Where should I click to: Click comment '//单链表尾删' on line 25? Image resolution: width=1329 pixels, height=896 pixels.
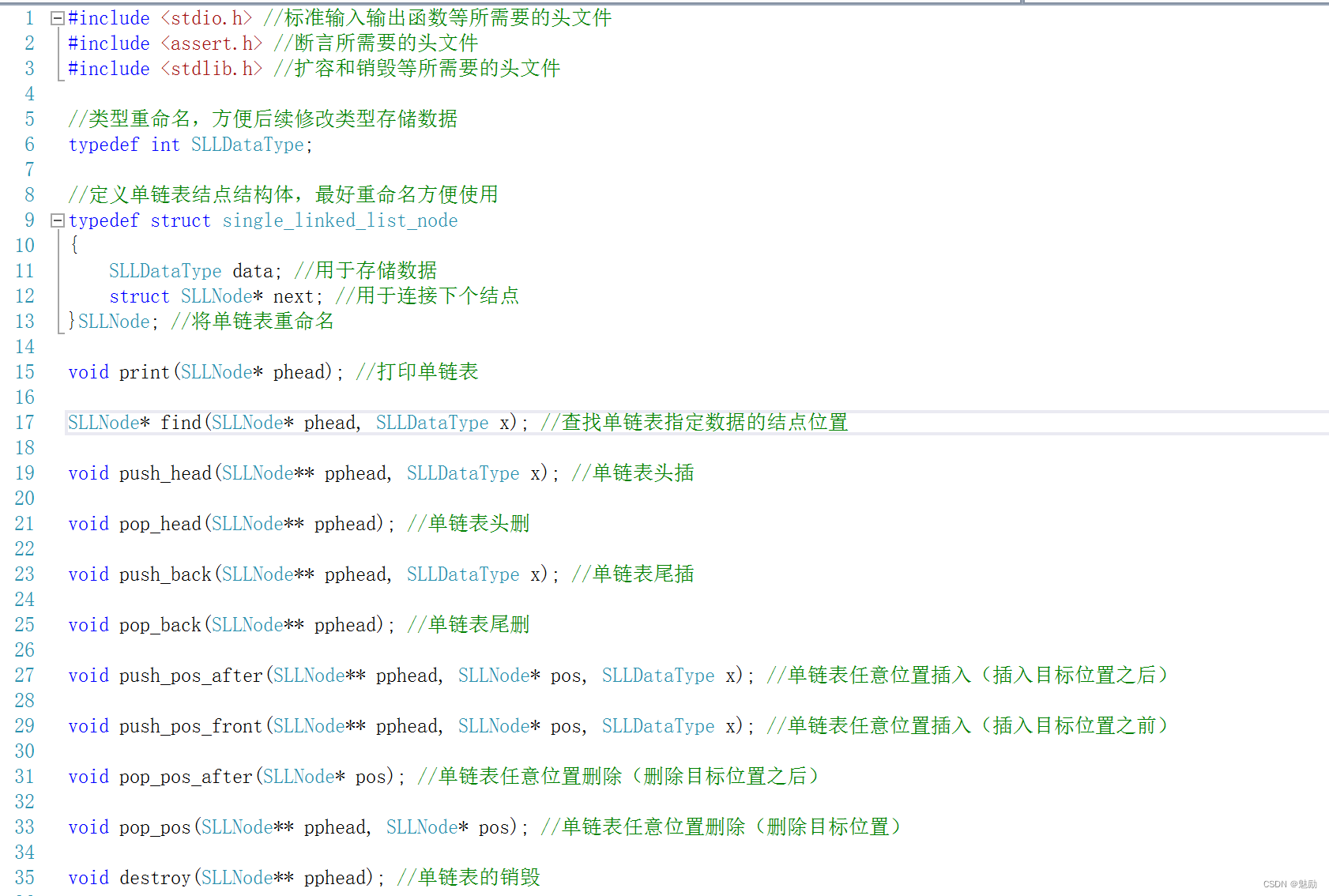click(x=469, y=625)
